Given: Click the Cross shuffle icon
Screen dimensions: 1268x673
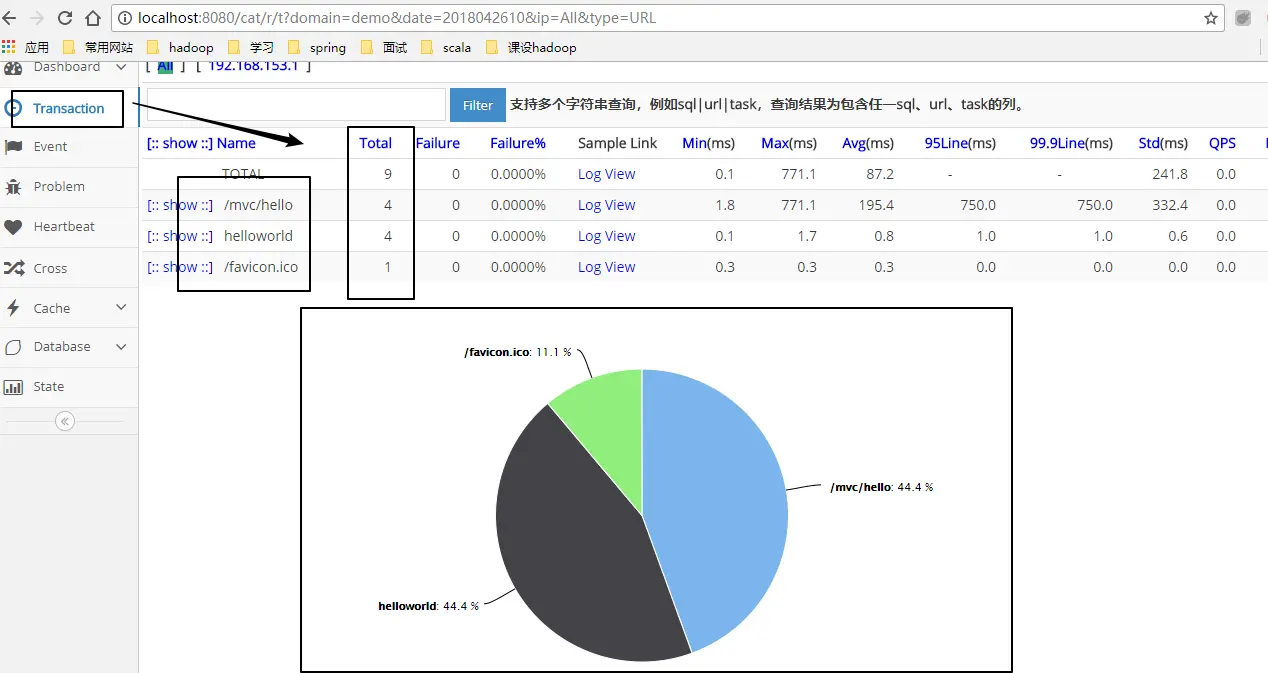Looking at the screenshot, I should tap(14, 268).
